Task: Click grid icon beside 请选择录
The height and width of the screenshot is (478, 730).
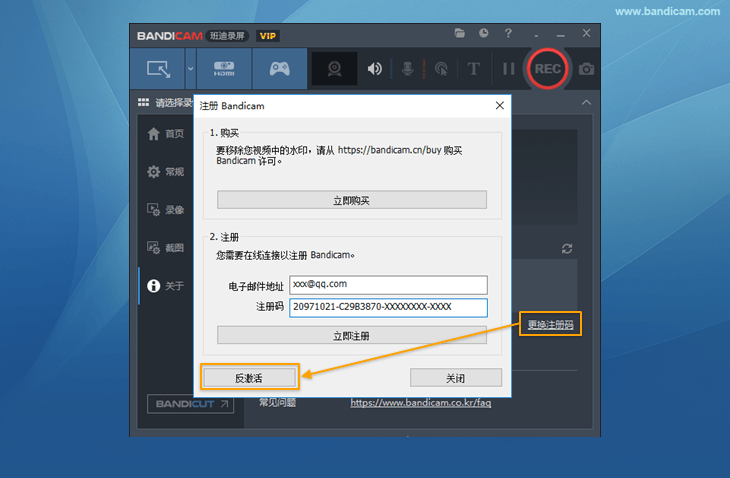Action: 143,102
